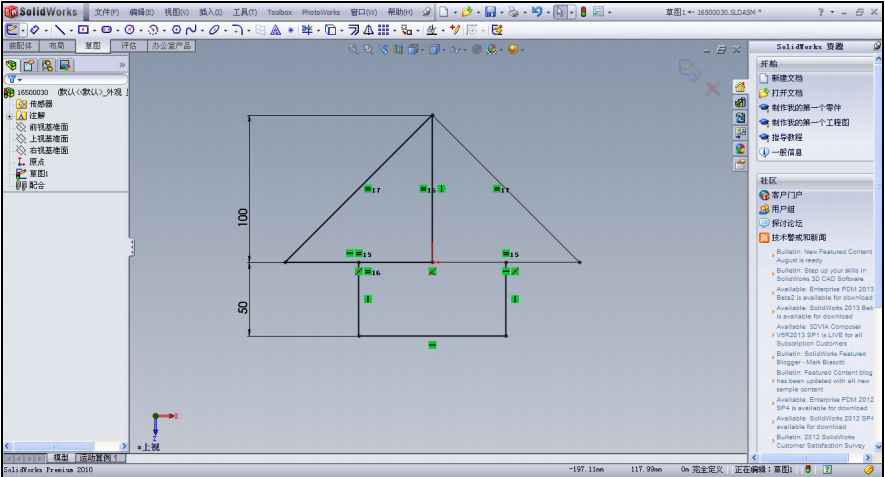Click the Section View icon

point(398,50)
